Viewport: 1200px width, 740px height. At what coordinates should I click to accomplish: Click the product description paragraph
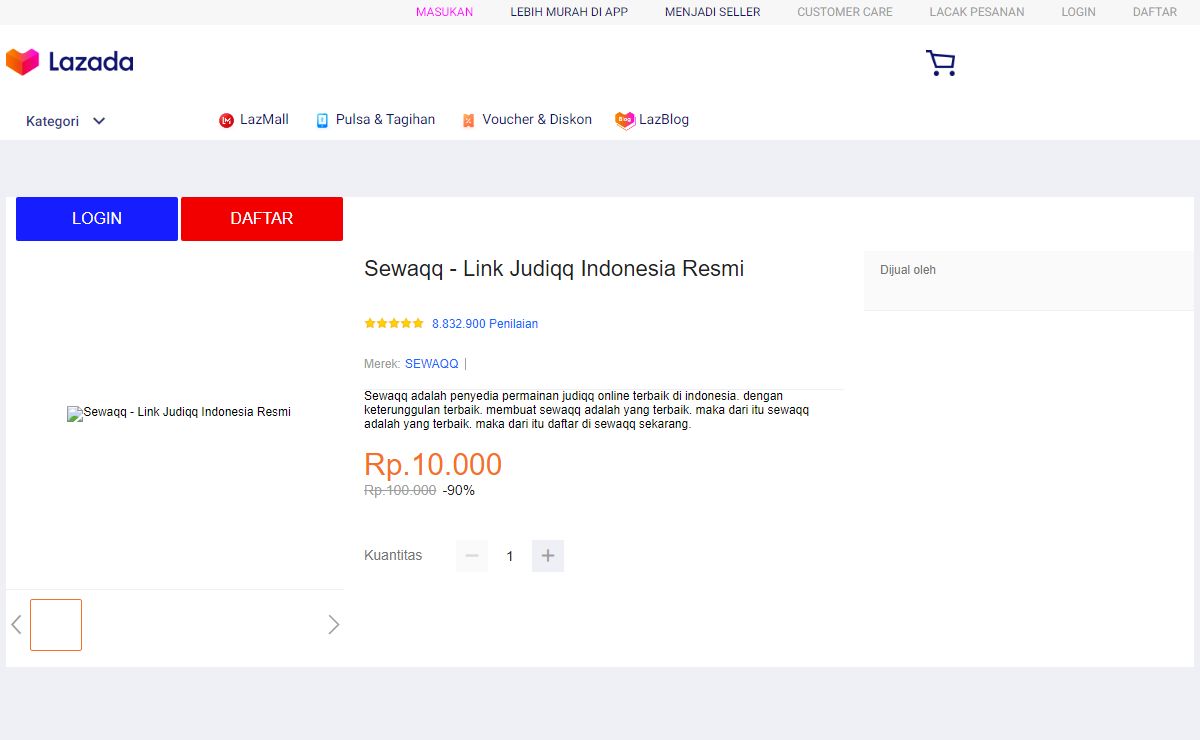[588, 410]
